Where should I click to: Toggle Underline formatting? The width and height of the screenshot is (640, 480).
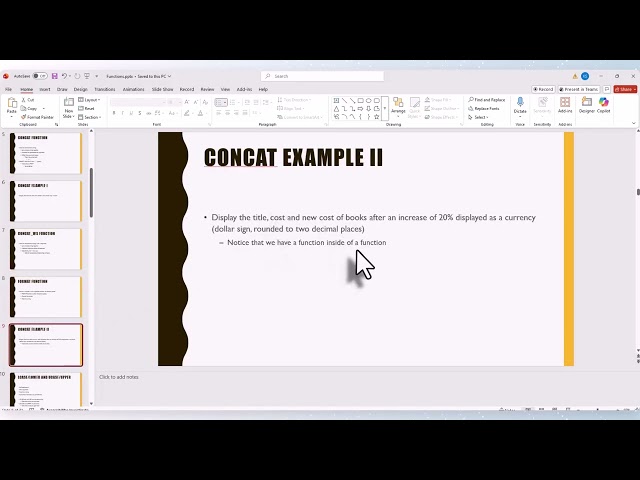[x=131, y=113]
